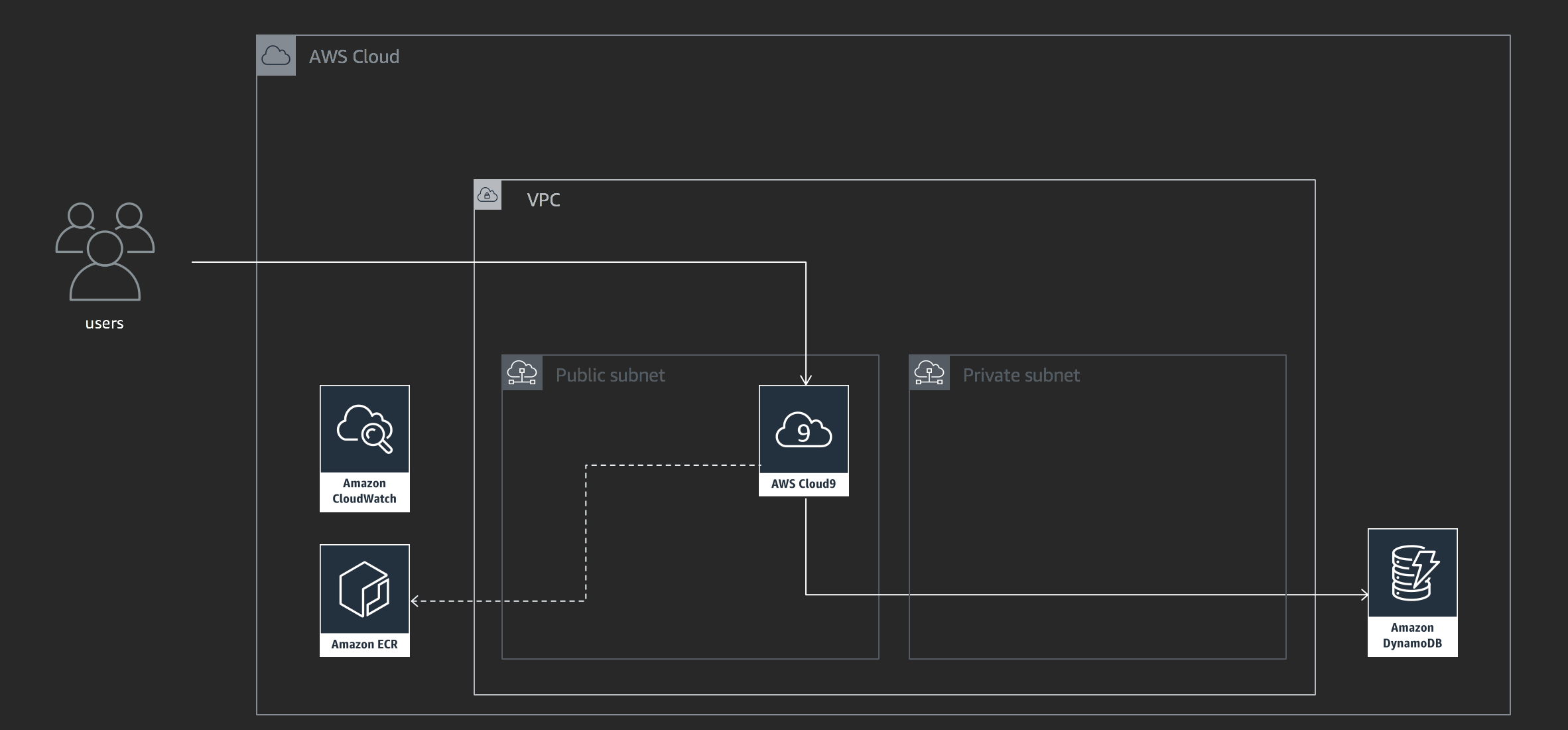Select the "users" caption text
1568x730 pixels.
pyautogui.click(x=104, y=324)
